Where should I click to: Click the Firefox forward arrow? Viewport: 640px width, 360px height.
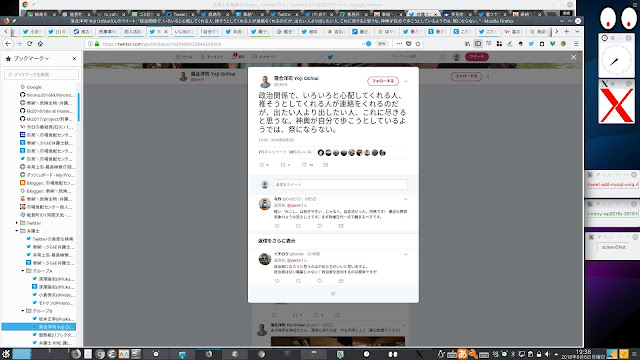pyautogui.click(x=19, y=44)
